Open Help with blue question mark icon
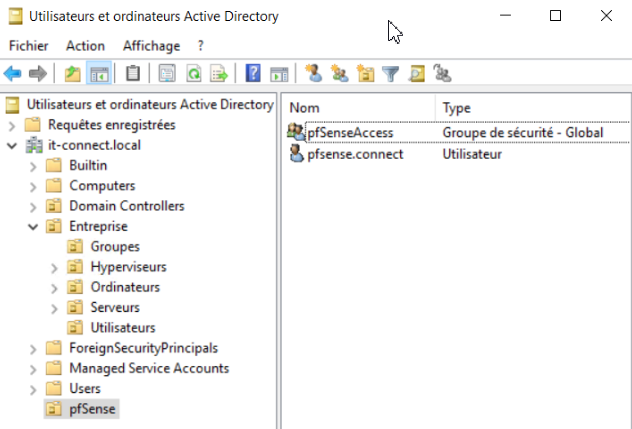The image size is (632, 429). 253,74
